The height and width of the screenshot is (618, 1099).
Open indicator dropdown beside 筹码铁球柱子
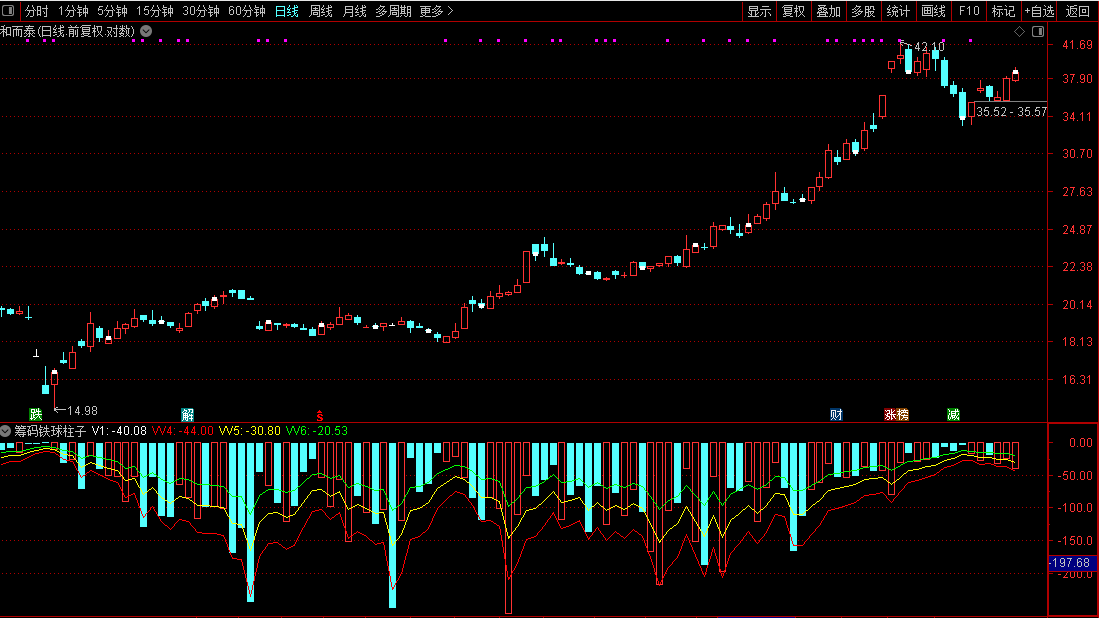click(6, 431)
